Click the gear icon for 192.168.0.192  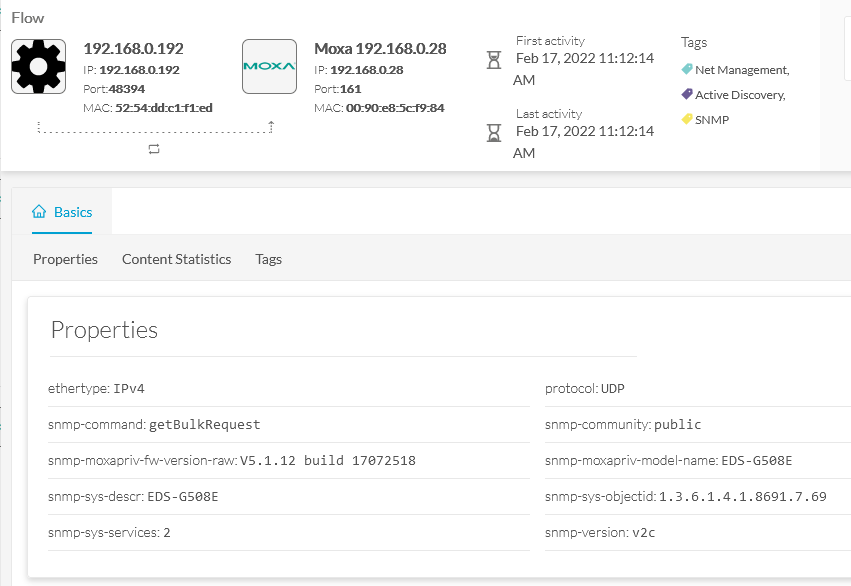39,66
